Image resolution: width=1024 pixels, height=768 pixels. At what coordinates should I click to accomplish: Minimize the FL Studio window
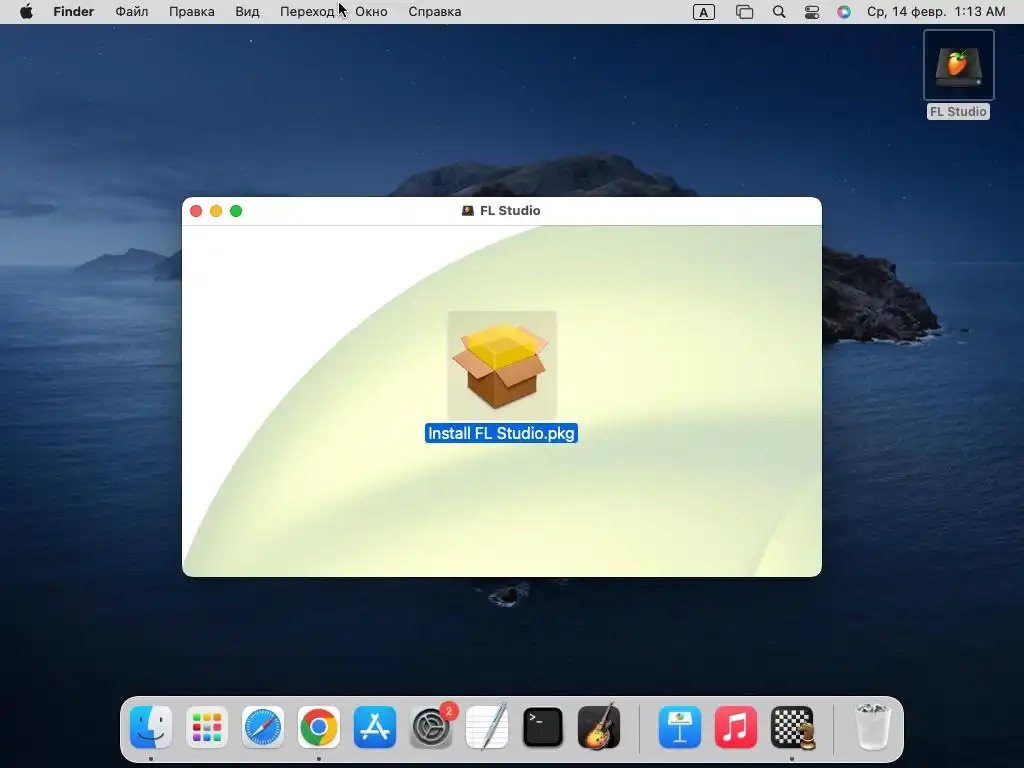[x=216, y=211]
